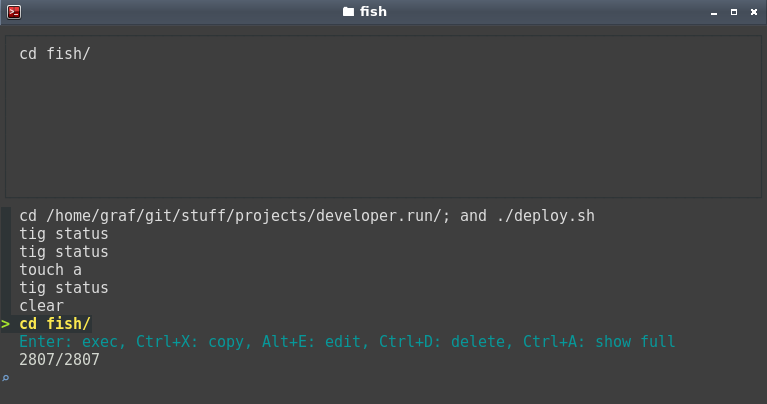Select the clear history entry
Screen dimensions: 767x404
click(x=42, y=306)
